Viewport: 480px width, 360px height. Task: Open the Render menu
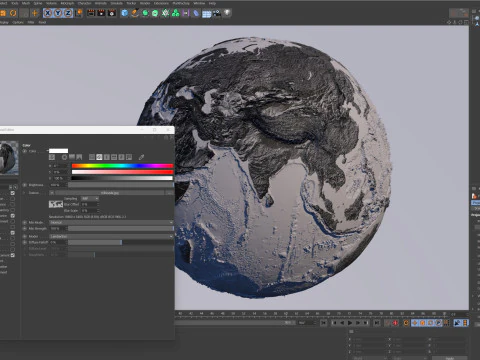click(145, 3)
